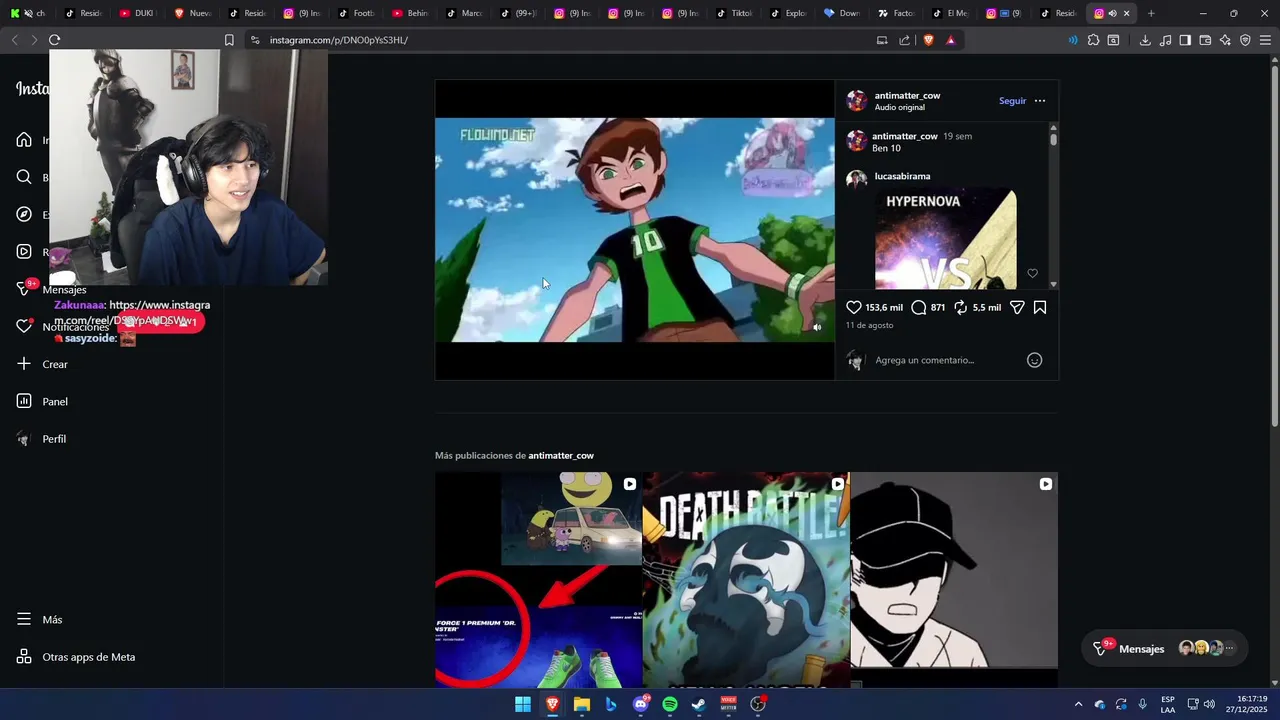Open Panel in Instagram sidebar

coord(43,401)
